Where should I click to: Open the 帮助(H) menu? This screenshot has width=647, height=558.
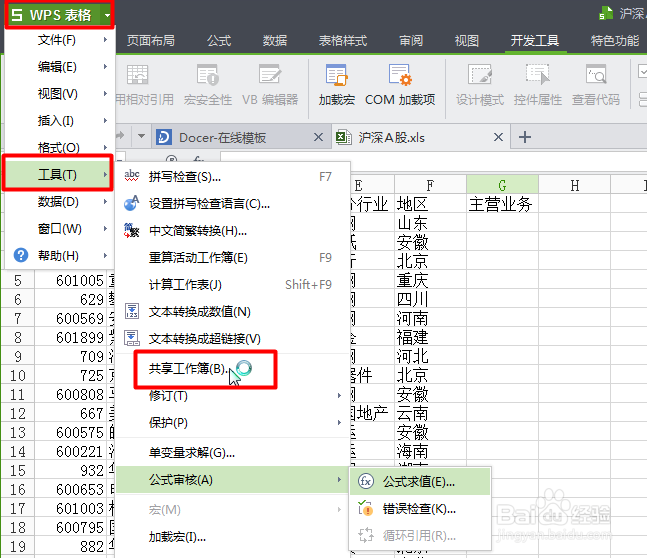[59, 256]
